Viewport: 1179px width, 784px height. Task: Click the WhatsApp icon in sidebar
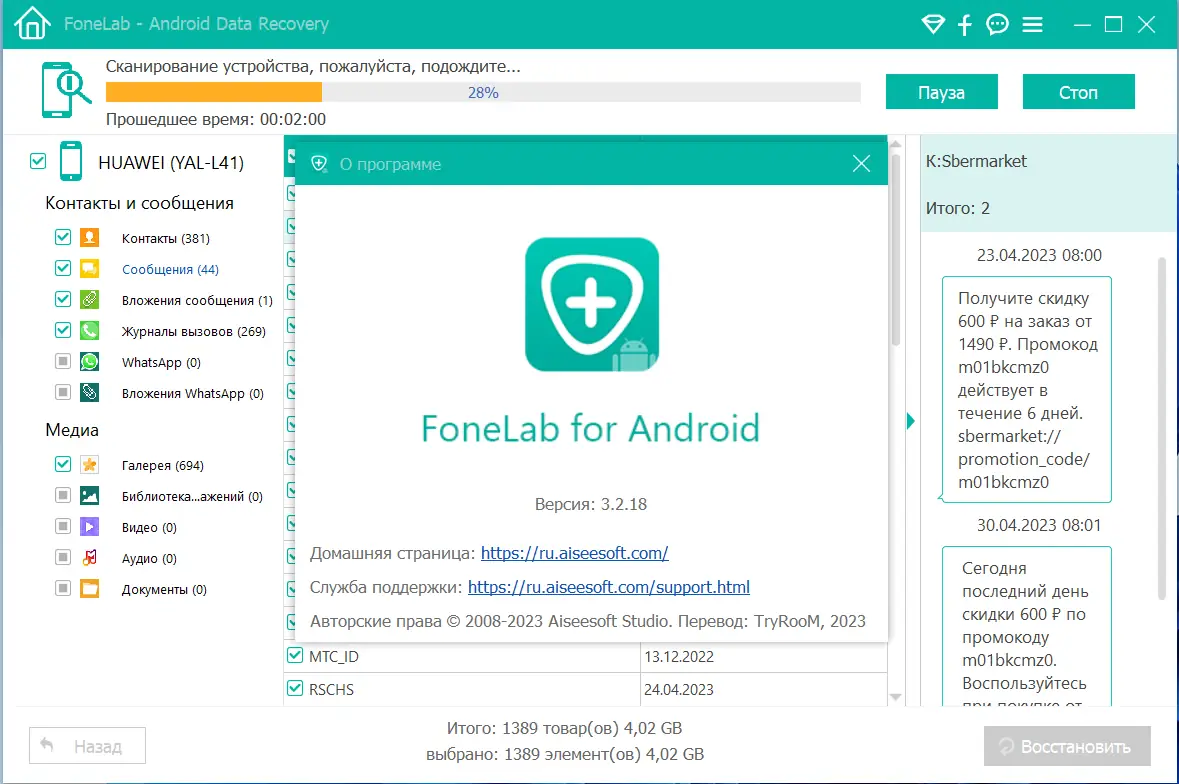[89, 361]
